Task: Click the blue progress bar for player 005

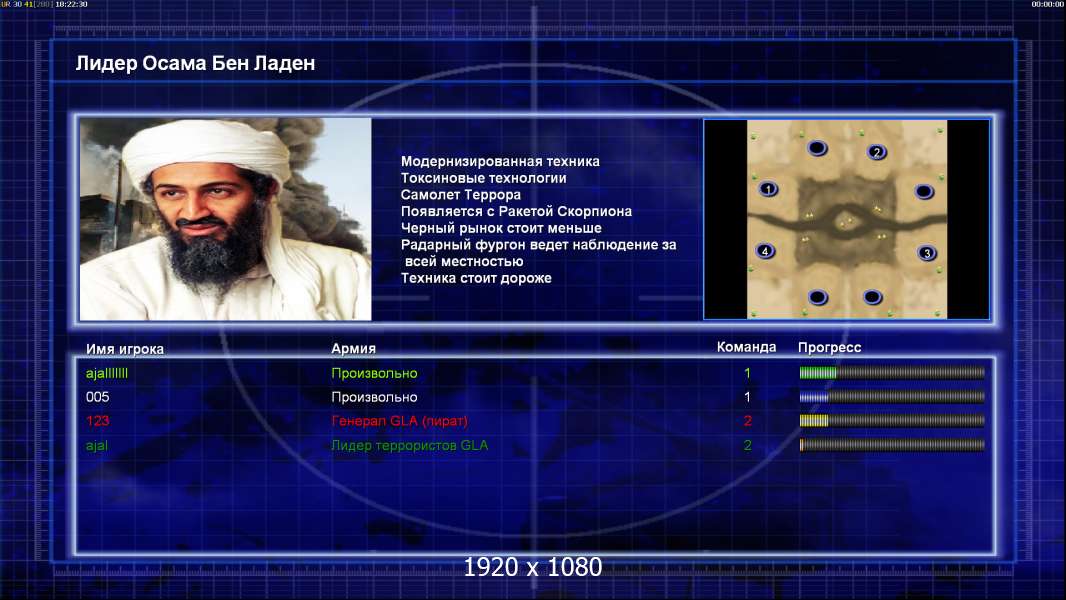Action: (x=891, y=396)
